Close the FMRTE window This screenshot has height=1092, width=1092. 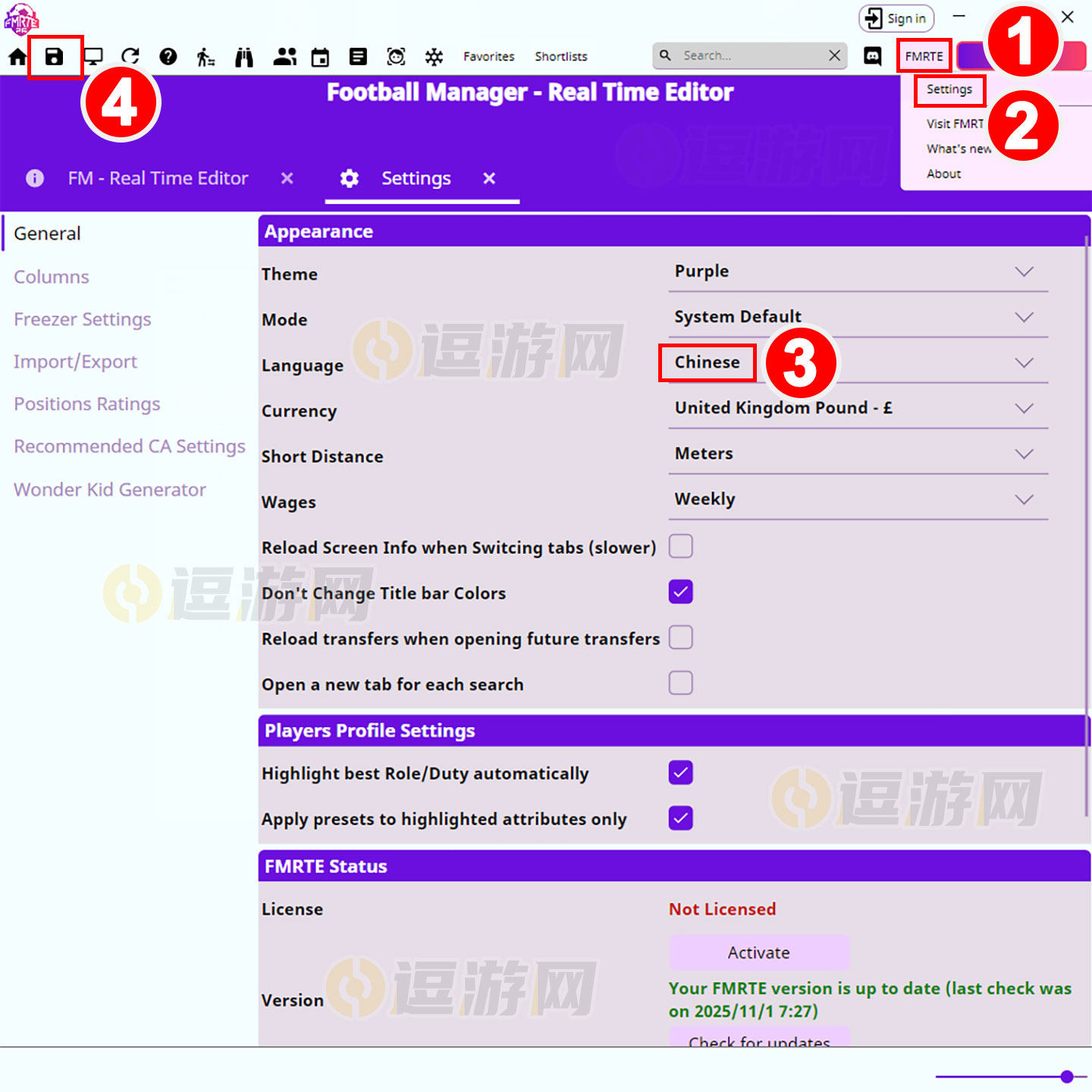[1068, 17]
